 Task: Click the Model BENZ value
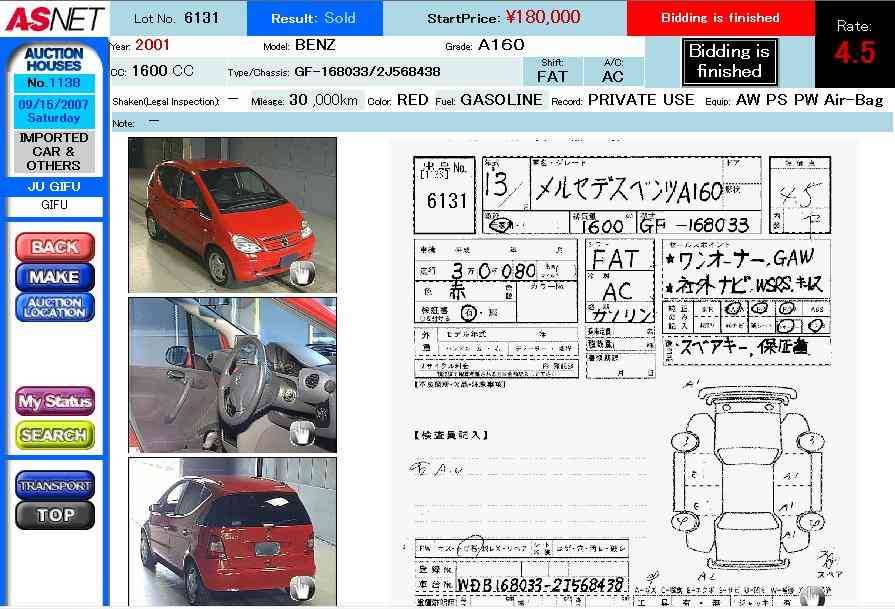pos(316,45)
